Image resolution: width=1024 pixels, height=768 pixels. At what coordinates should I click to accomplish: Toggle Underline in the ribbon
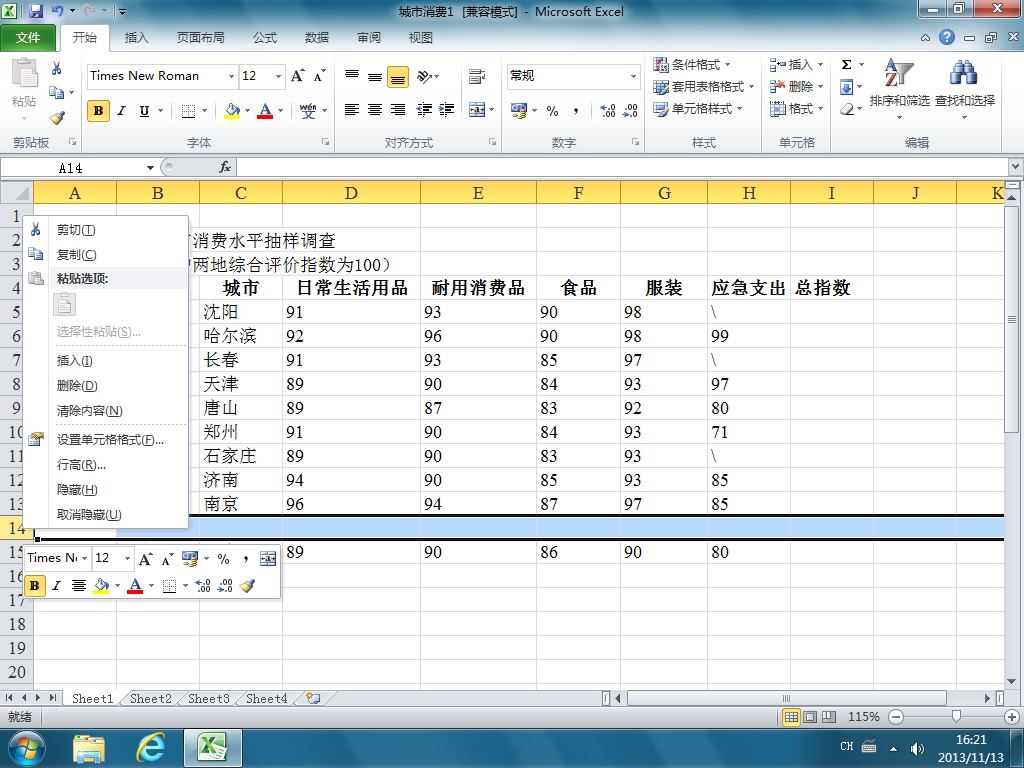click(x=144, y=110)
